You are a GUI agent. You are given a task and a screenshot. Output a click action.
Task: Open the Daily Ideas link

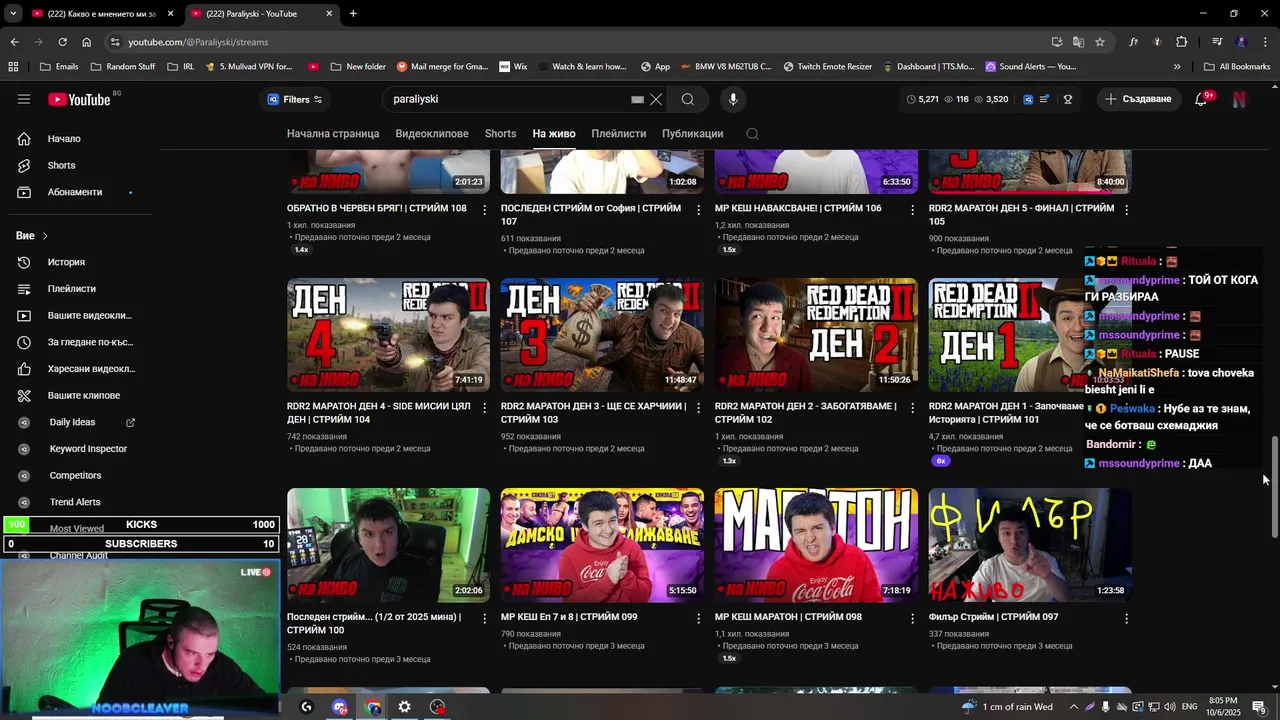(x=72, y=422)
